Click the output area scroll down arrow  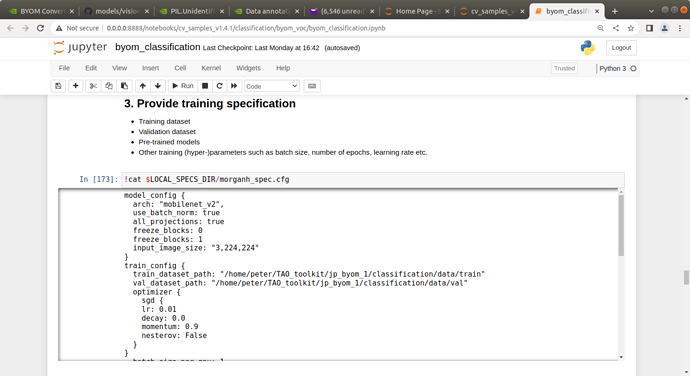pyautogui.click(x=621, y=357)
